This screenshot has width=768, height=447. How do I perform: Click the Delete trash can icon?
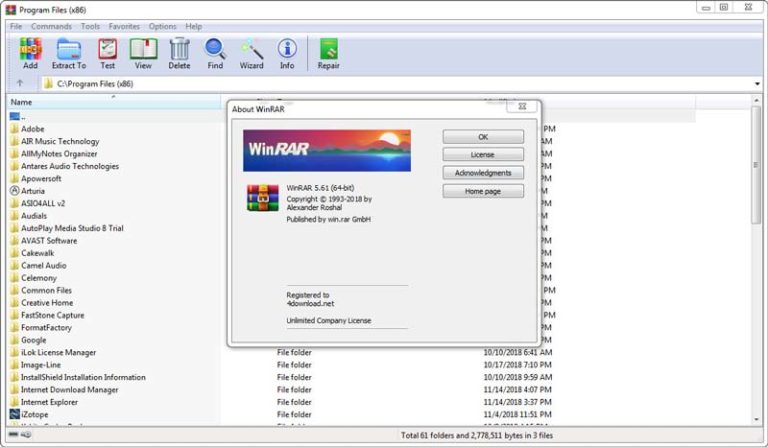[x=179, y=48]
